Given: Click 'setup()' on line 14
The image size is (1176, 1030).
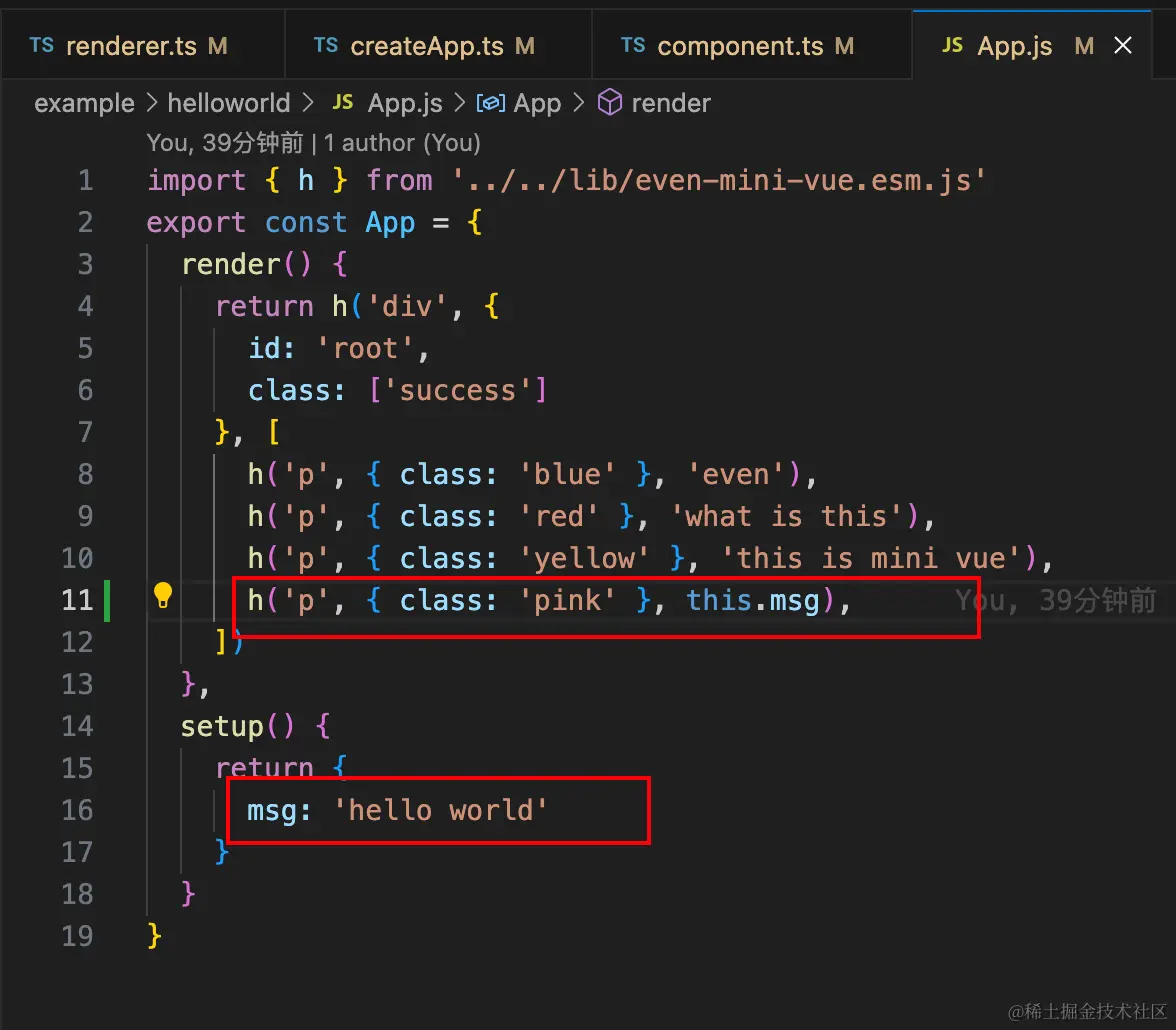Looking at the screenshot, I should [238, 727].
